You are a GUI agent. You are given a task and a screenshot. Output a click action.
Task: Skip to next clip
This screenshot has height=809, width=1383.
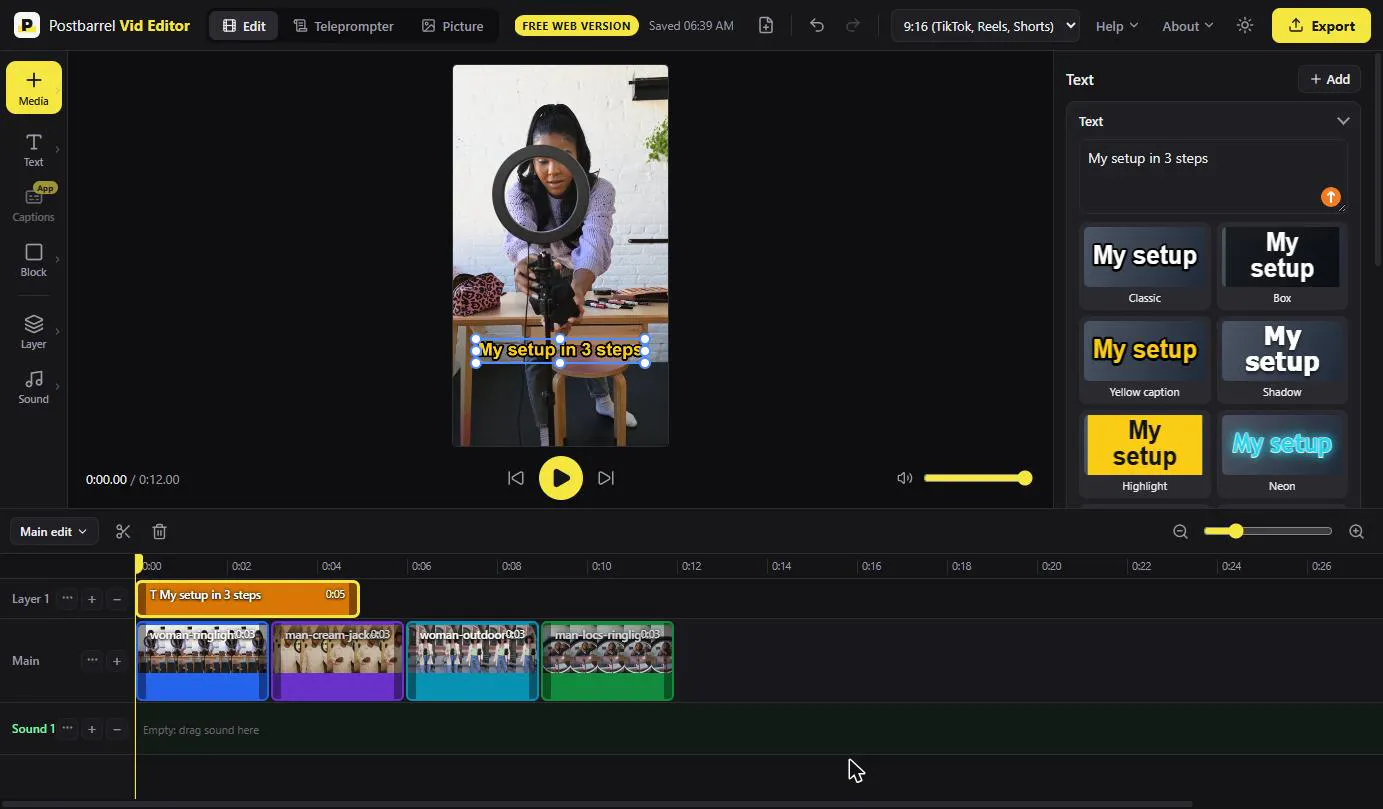(606, 478)
